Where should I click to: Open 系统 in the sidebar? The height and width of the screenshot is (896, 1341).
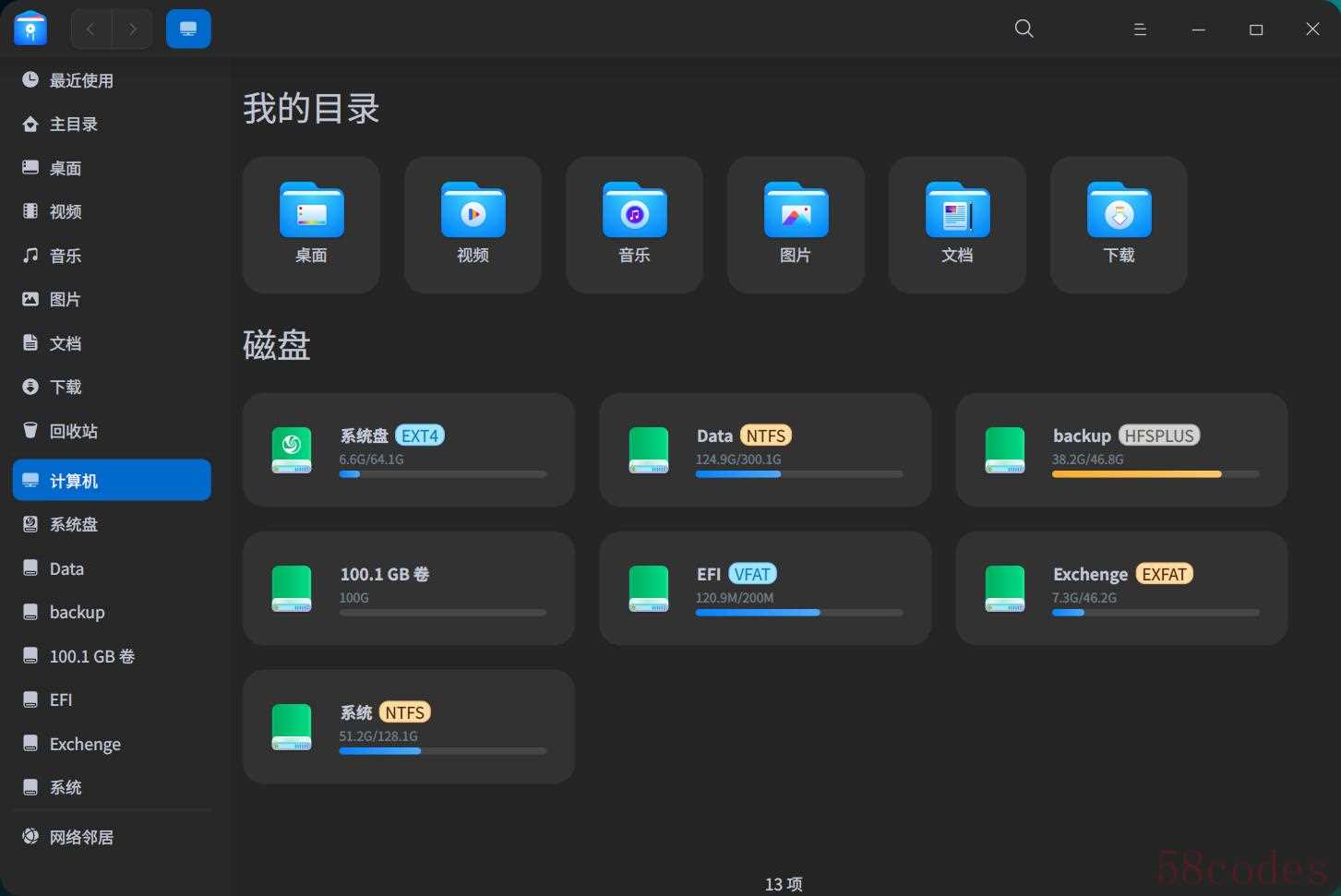[x=112, y=787]
